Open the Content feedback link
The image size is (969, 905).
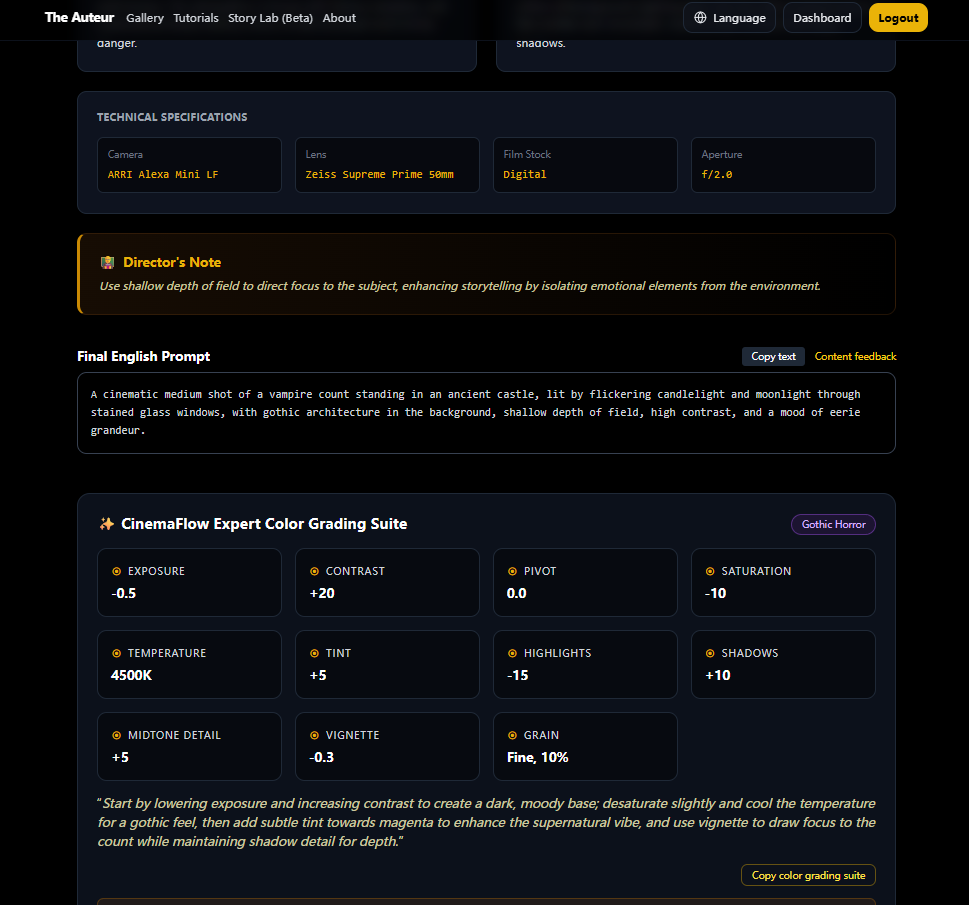tap(855, 356)
